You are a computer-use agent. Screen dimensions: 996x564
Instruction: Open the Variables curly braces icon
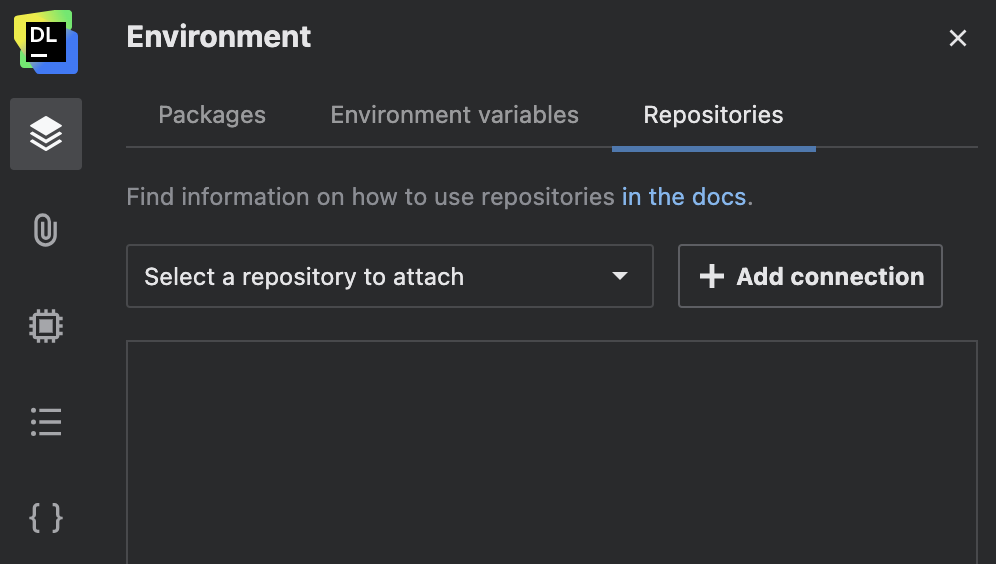46,518
